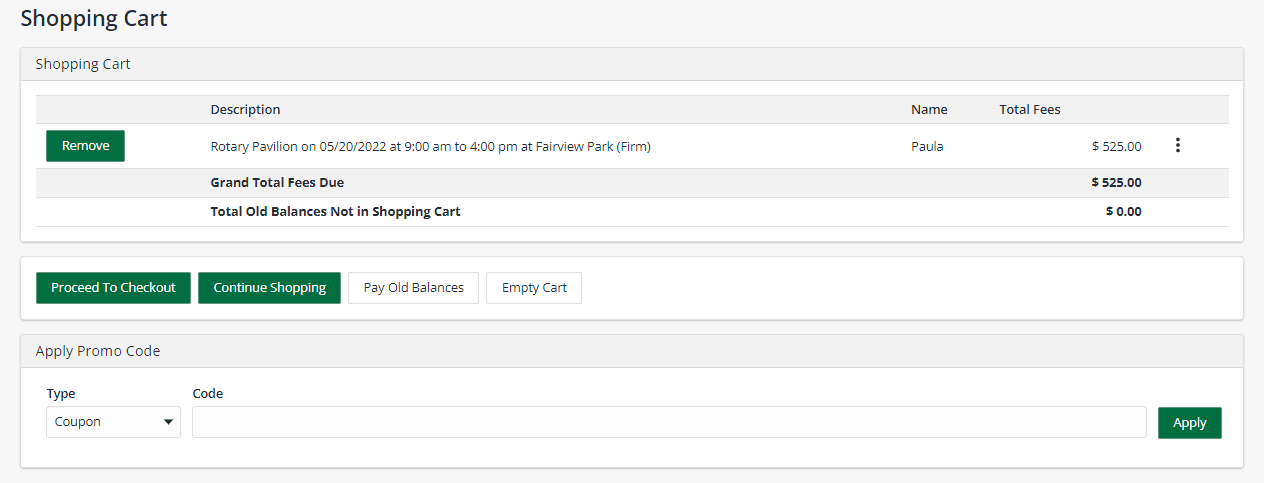The width and height of the screenshot is (1264, 483).
Task: Click the Name column header
Action: point(929,109)
